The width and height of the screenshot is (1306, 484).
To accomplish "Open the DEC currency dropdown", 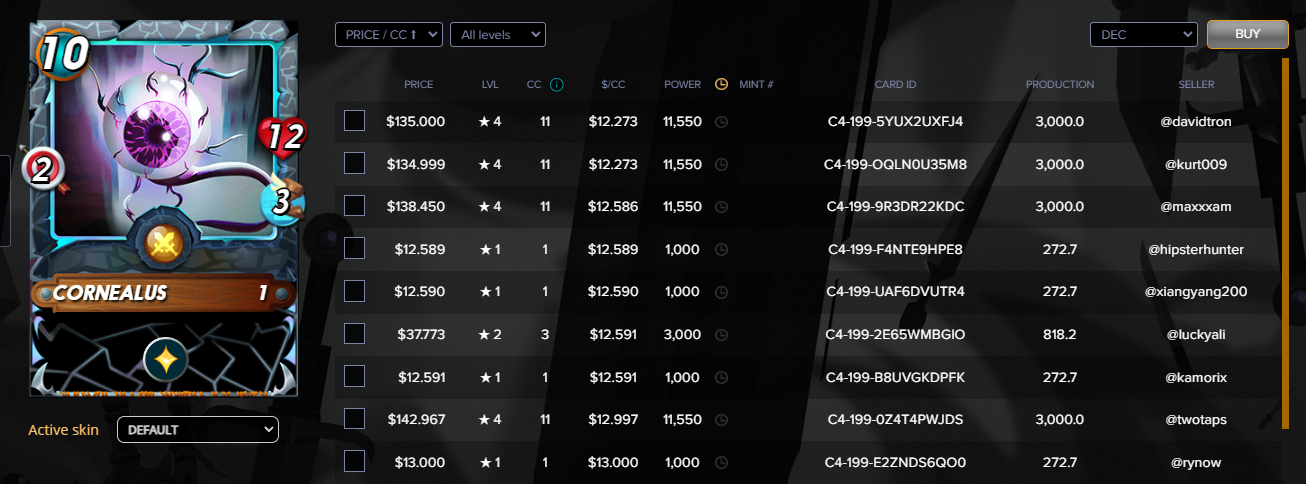I will pyautogui.click(x=1143, y=35).
